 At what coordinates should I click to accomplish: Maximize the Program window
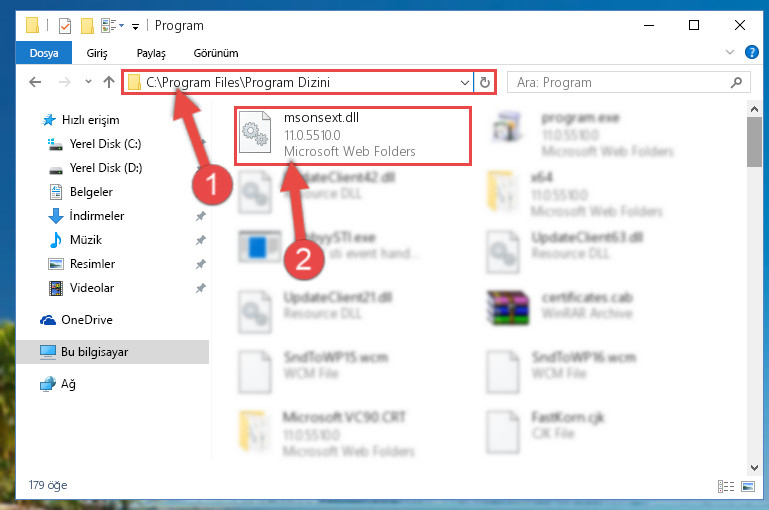coord(693,26)
